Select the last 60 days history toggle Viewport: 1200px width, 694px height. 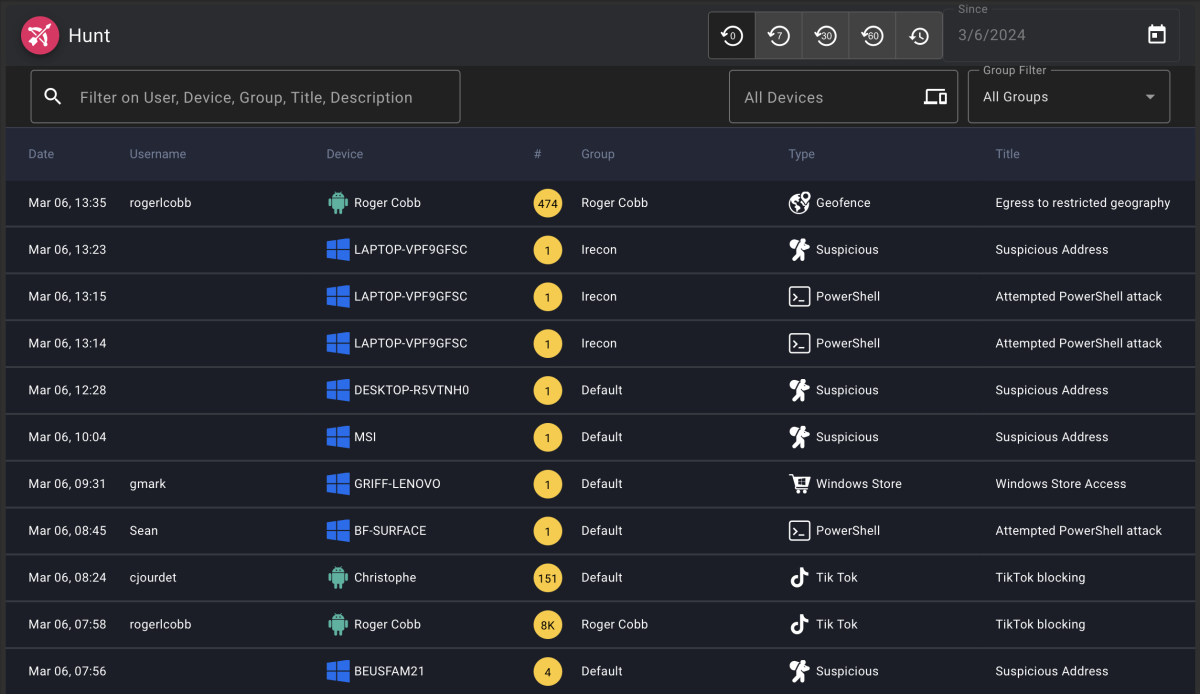(872, 36)
